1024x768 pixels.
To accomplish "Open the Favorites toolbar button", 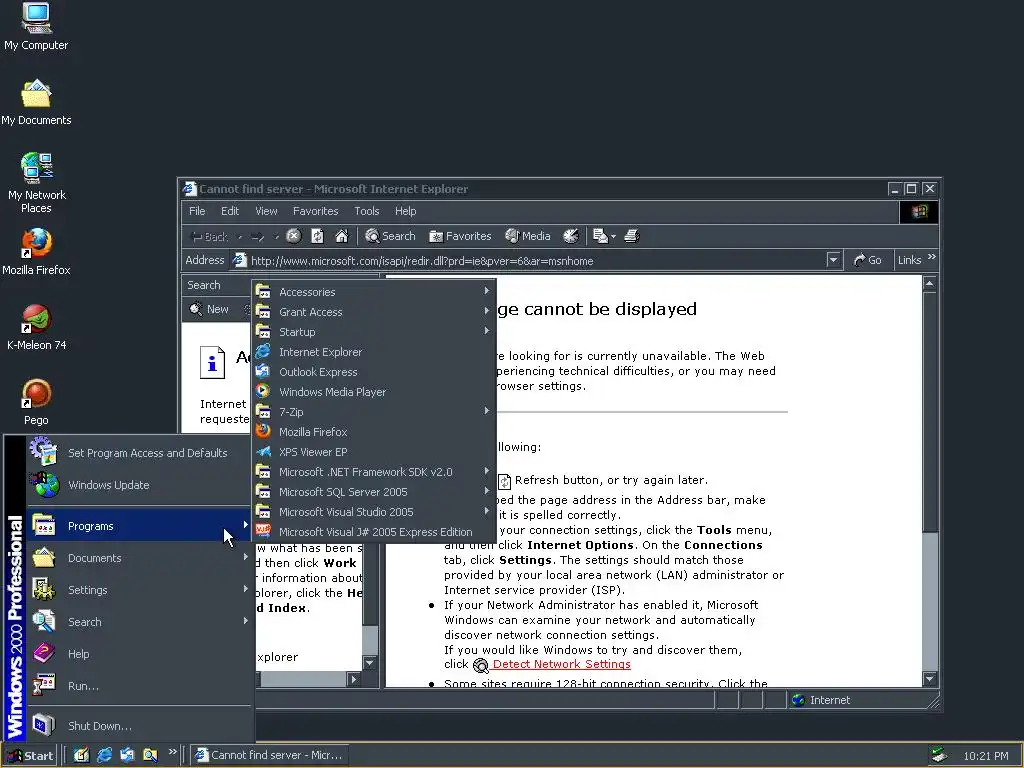I will 460,236.
